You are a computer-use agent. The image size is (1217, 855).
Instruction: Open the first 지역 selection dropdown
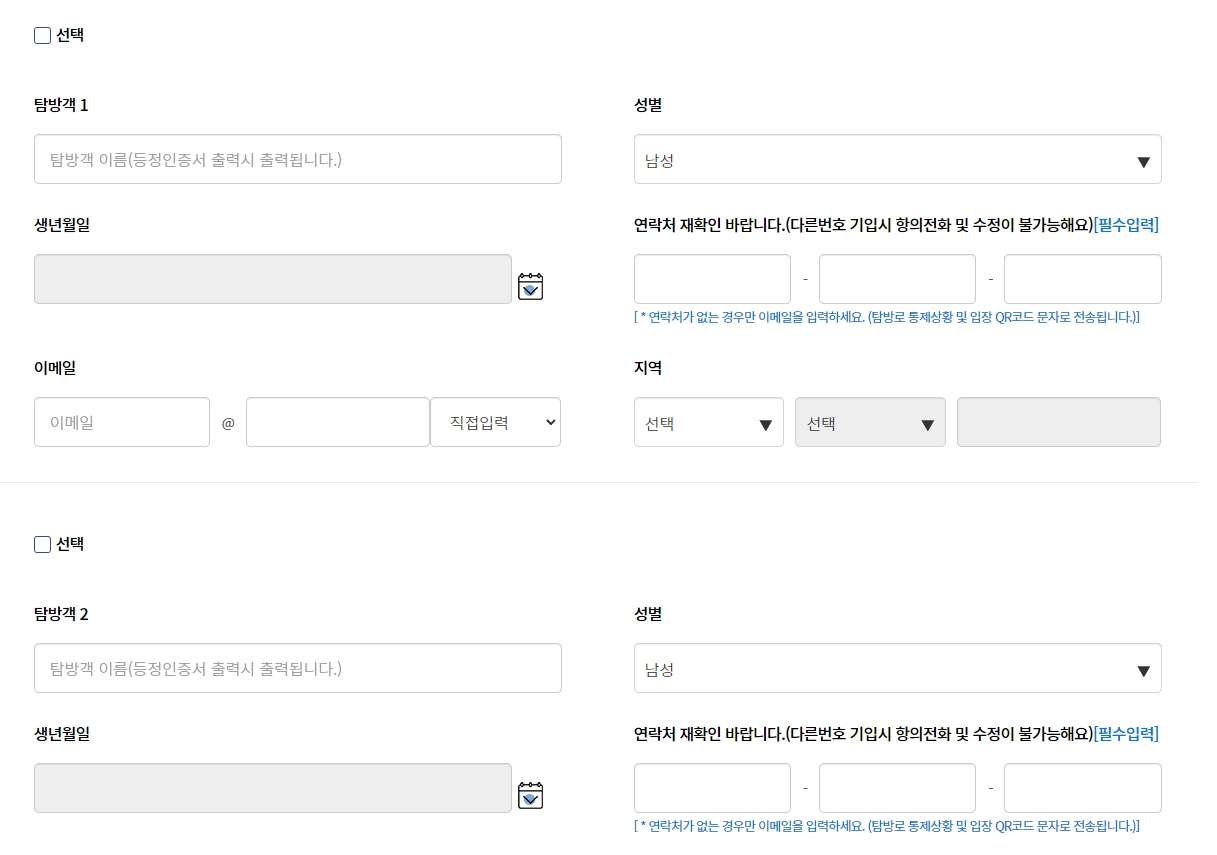[x=708, y=422]
